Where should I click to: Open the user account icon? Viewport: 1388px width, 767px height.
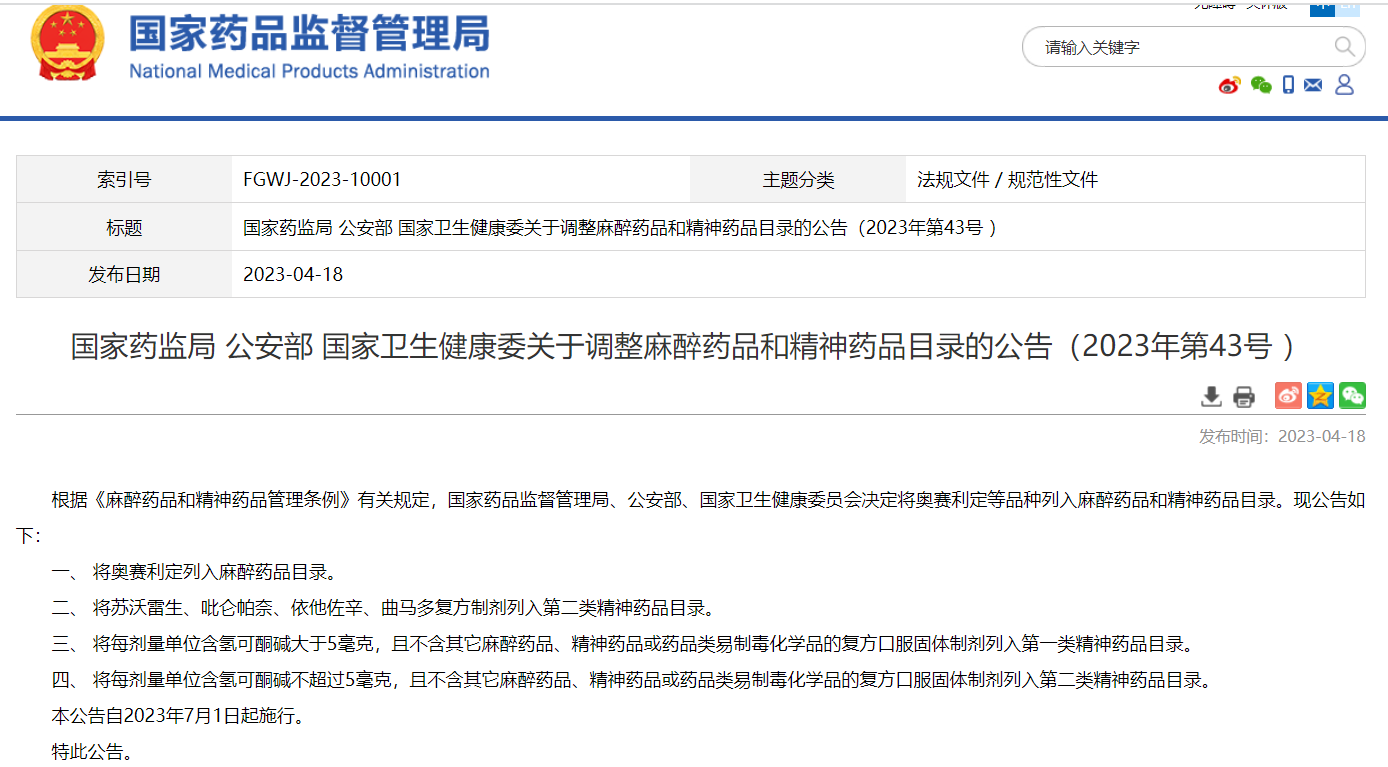pos(1344,84)
